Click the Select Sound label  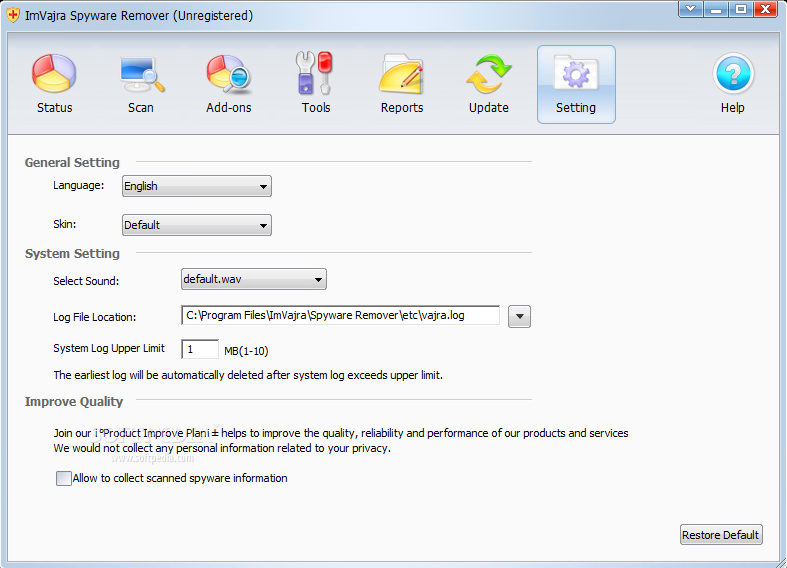pos(86,281)
